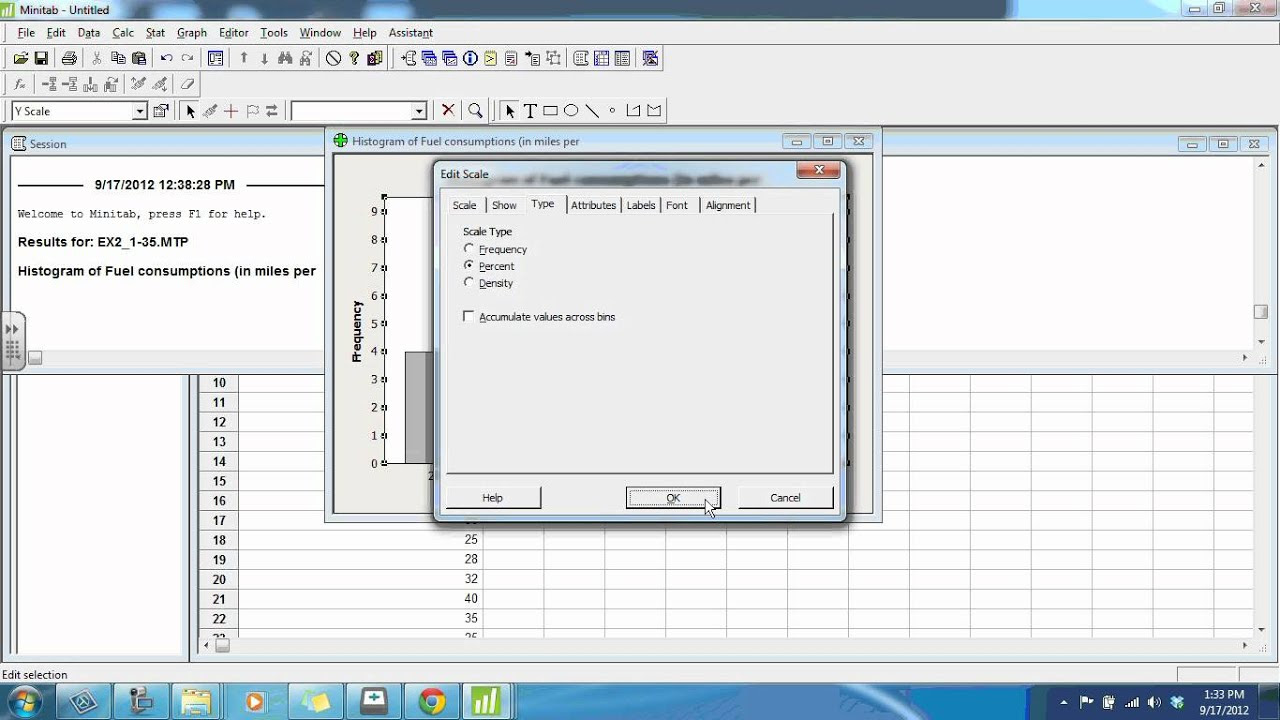This screenshot has height=720, width=1280.
Task: Open the function fx toolbar icon
Action: pos(20,85)
